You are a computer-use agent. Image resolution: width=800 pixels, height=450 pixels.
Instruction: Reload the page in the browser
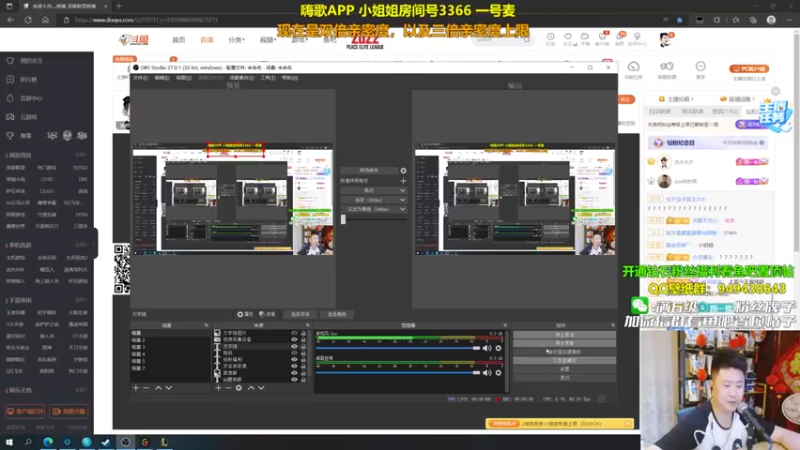pyautogui.click(x=28, y=20)
